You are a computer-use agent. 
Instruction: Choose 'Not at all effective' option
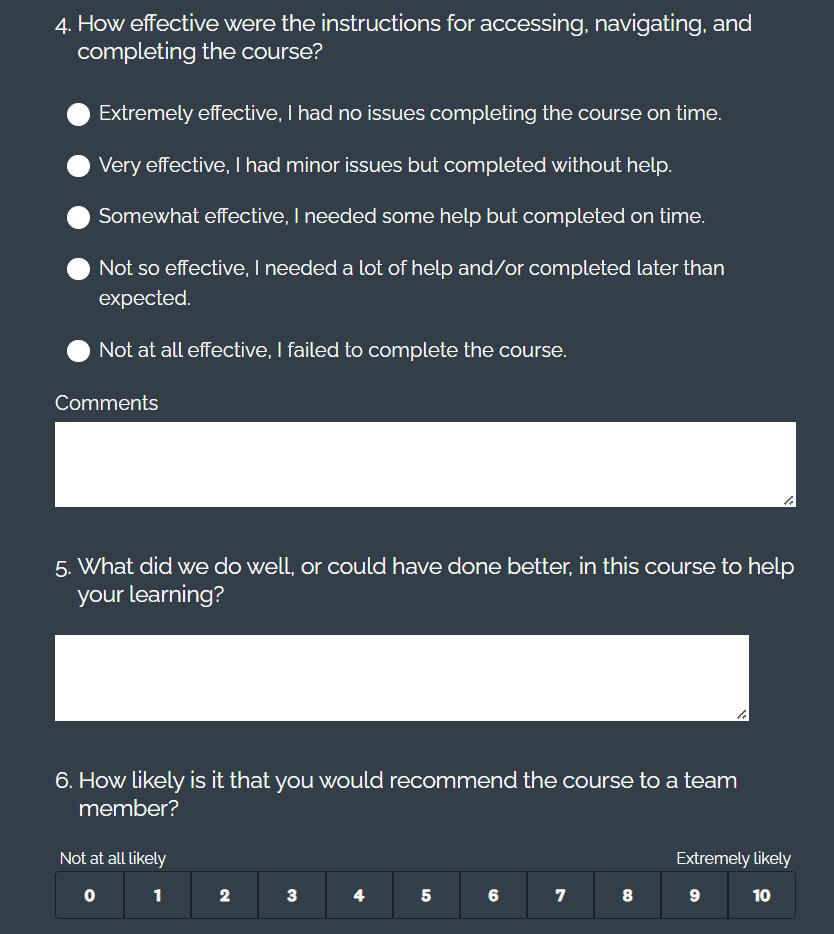pos(79,351)
